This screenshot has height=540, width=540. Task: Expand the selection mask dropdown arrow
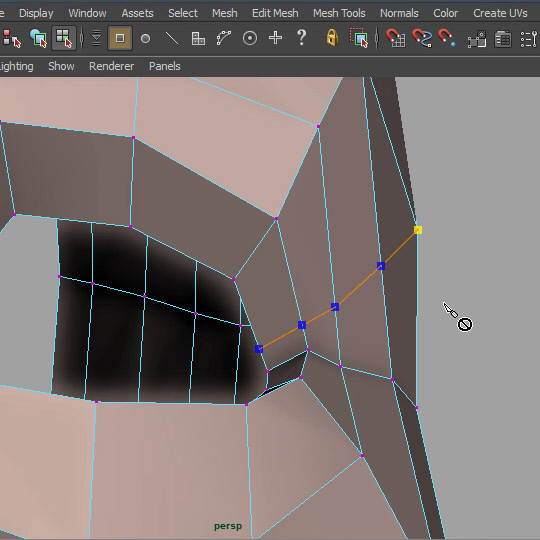(x=96, y=38)
